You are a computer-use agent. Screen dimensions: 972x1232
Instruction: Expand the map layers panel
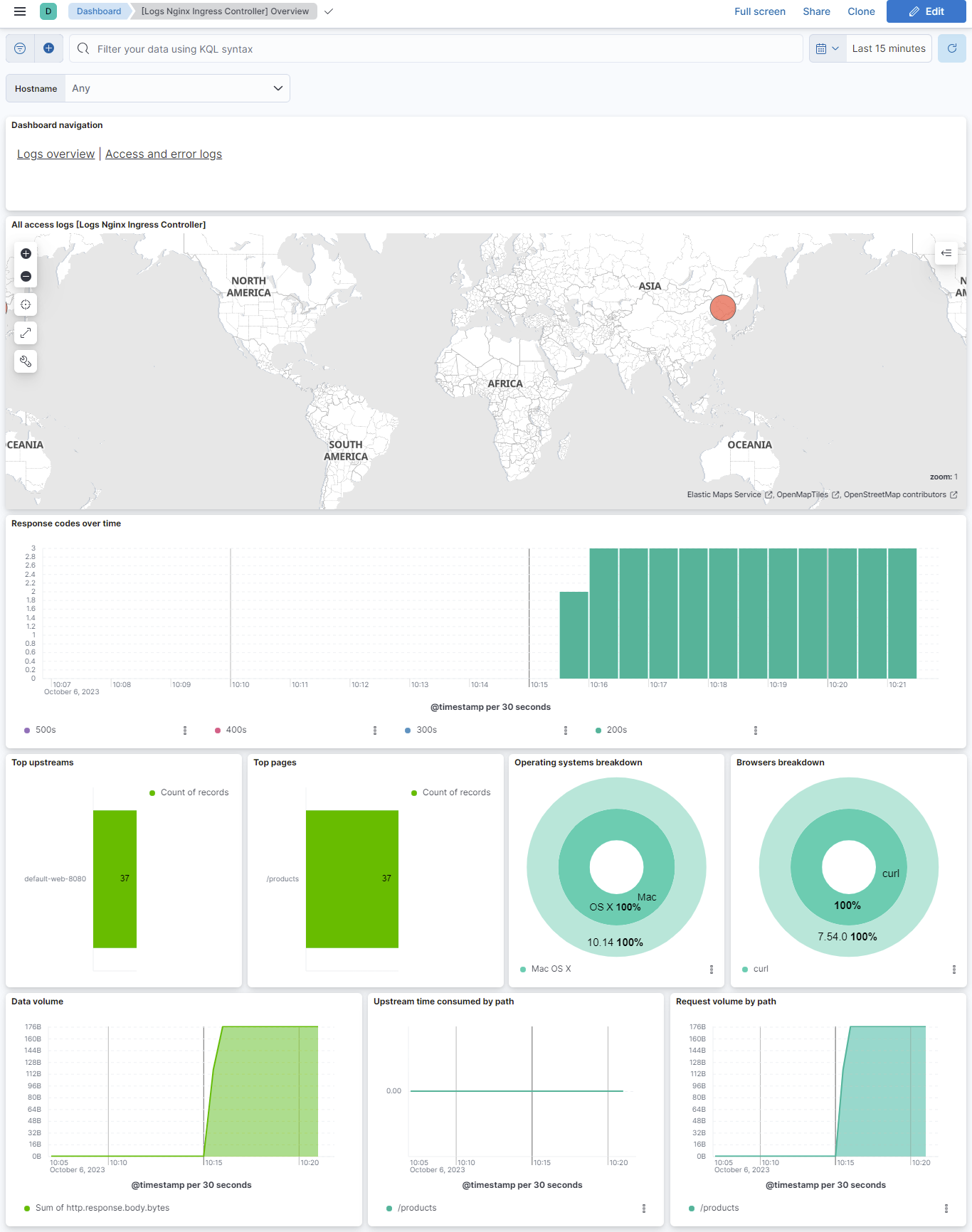(x=946, y=253)
